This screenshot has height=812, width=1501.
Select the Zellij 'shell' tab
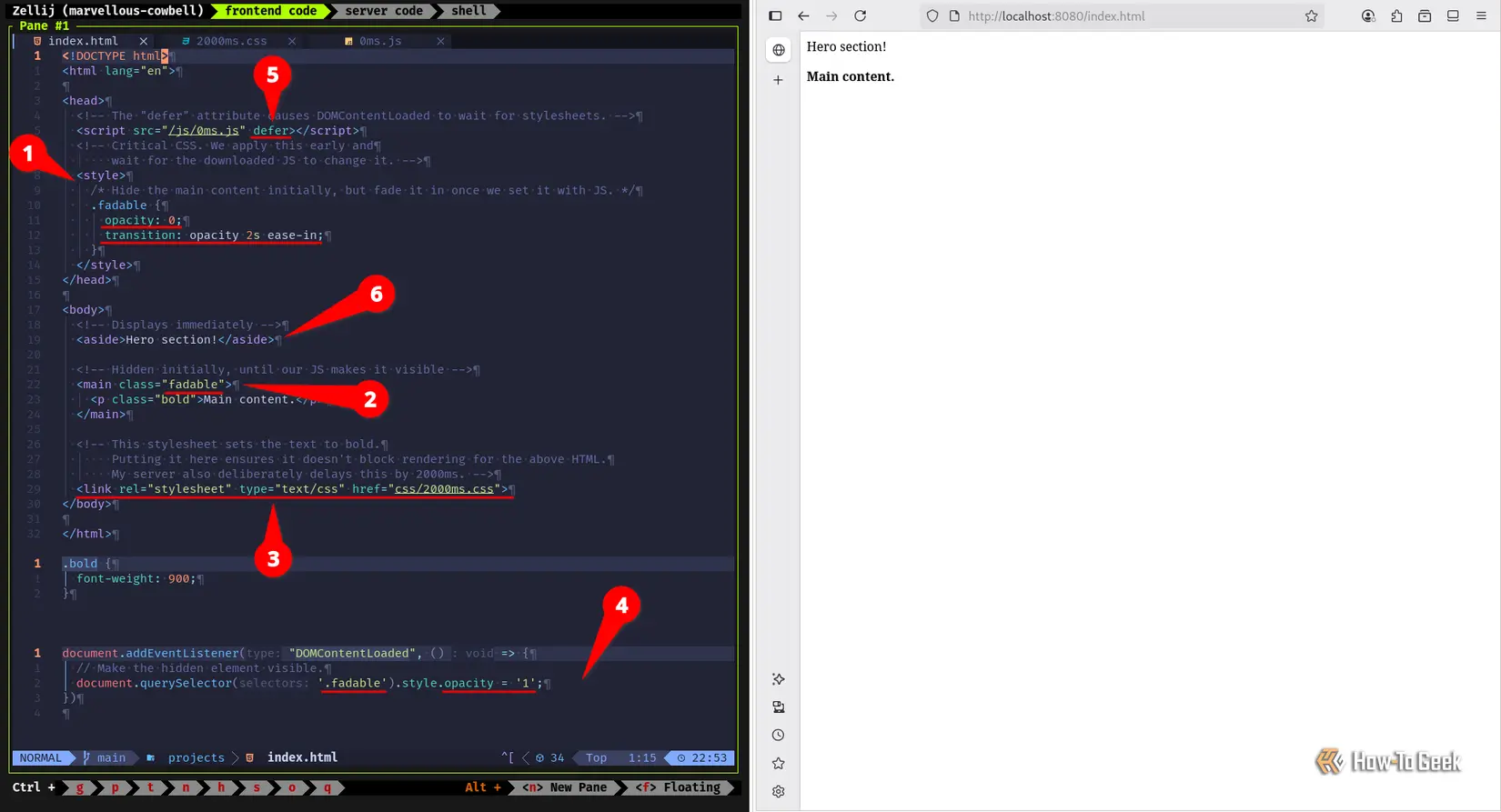coord(468,11)
